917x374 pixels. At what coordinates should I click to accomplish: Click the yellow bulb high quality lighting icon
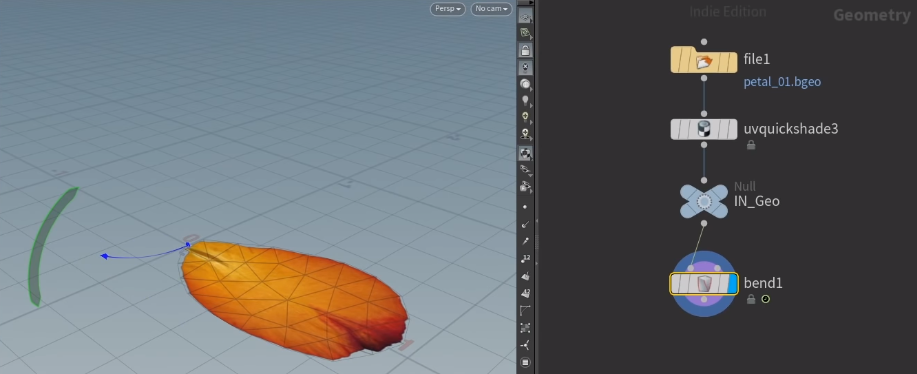coord(525,117)
